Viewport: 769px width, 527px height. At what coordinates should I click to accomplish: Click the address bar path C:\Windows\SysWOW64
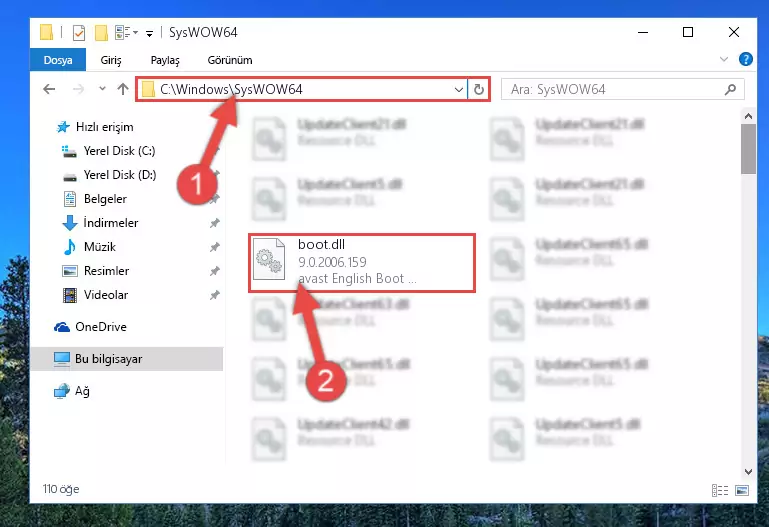[x=231, y=89]
